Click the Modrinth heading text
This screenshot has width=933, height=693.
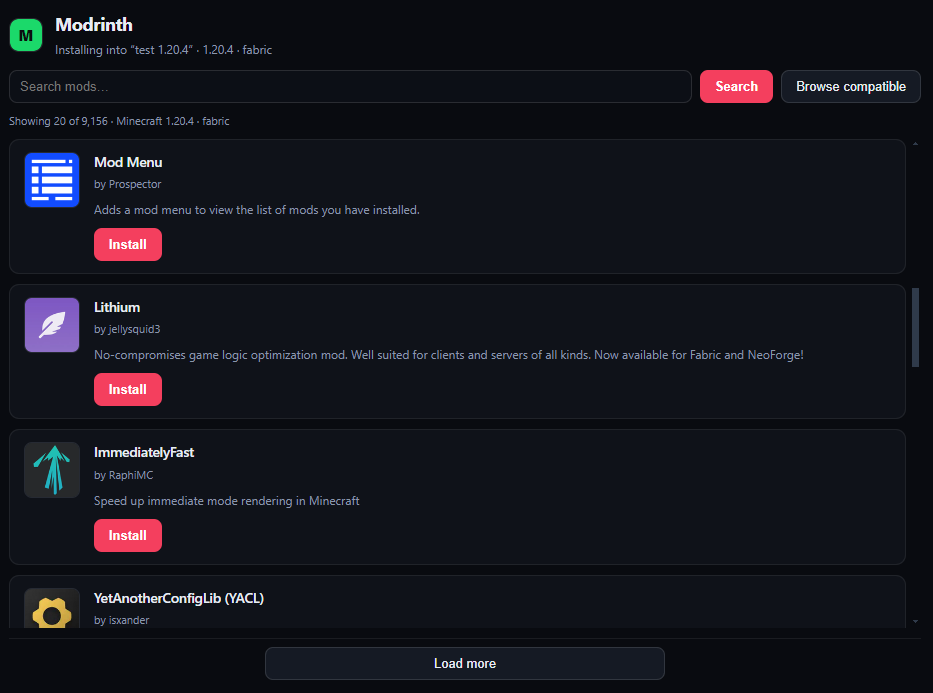94,25
